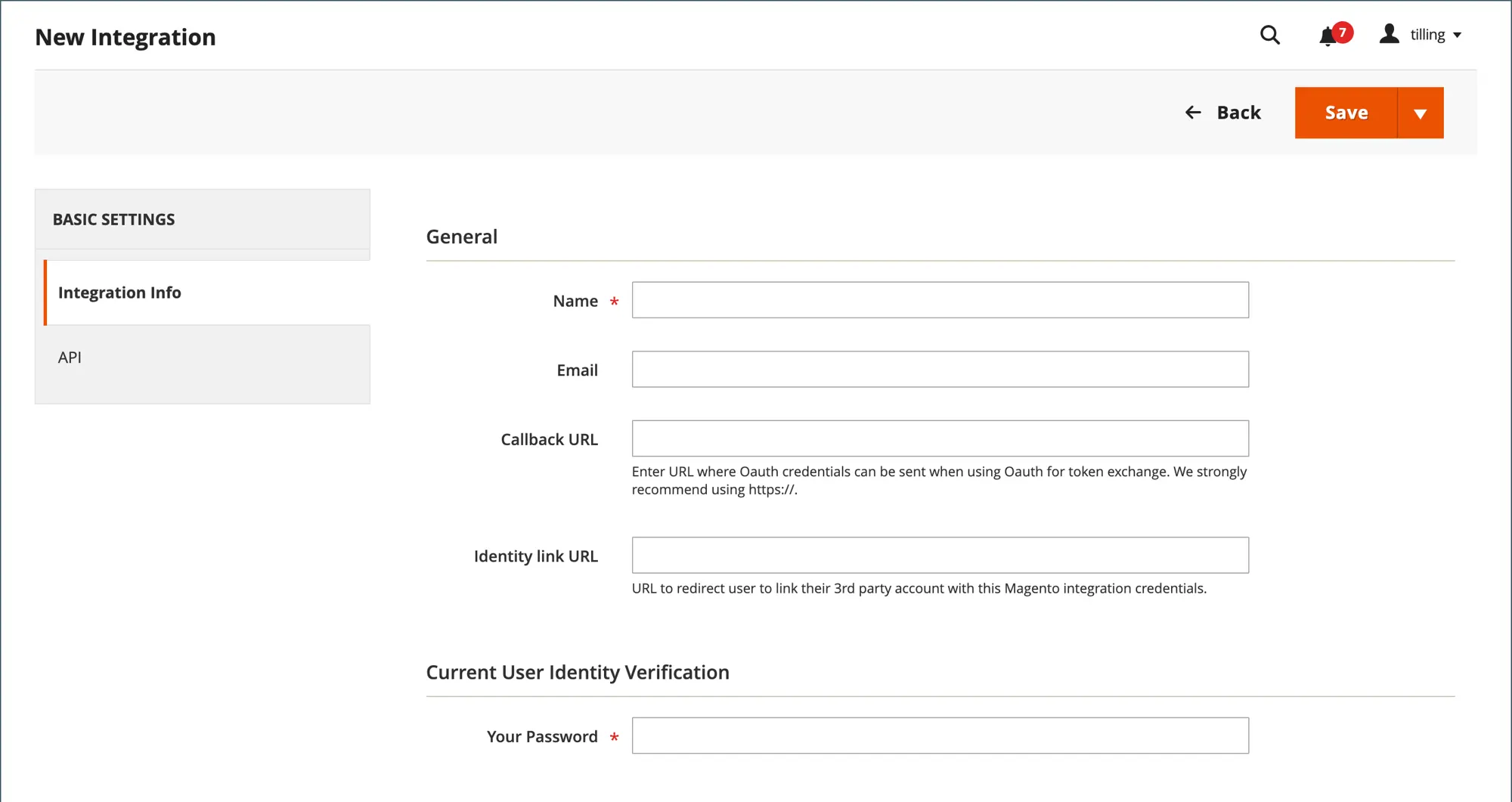Select the Callback URL input field

pos(940,438)
